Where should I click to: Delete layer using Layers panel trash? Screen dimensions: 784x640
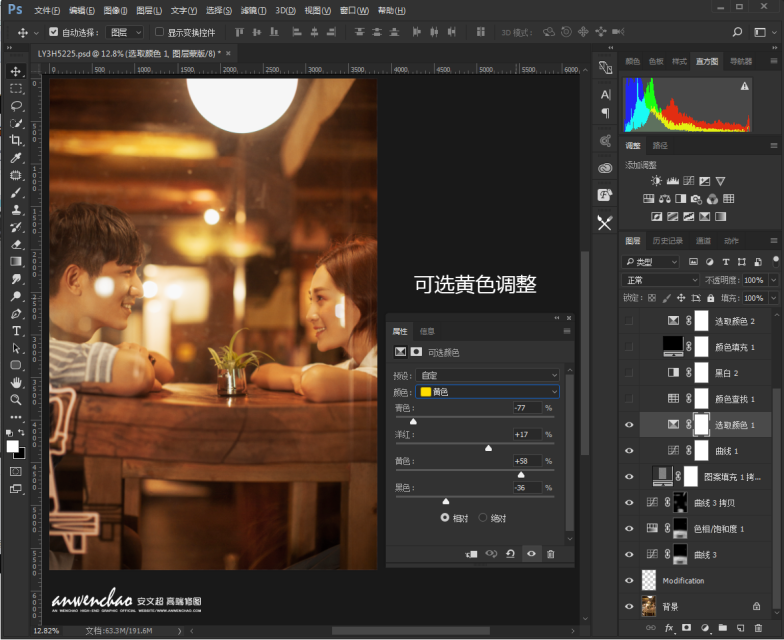pos(758,628)
